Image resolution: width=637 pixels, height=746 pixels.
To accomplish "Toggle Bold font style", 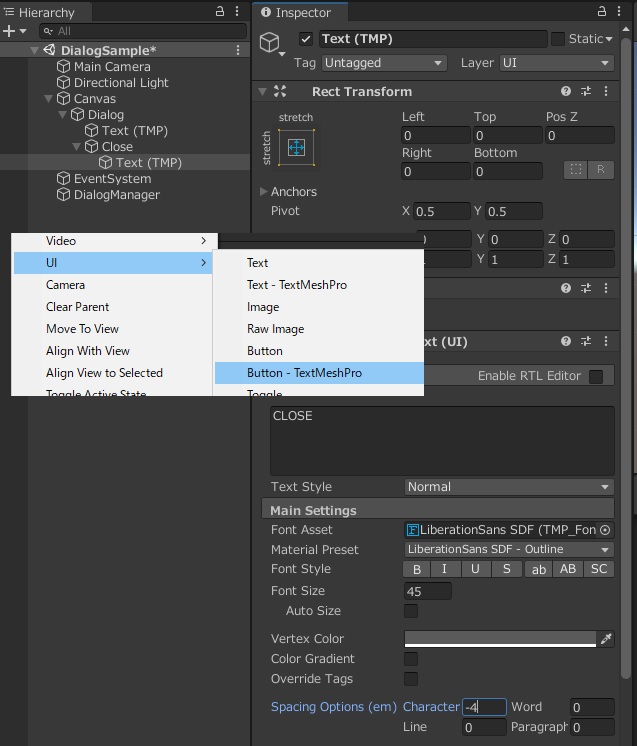I will (x=417, y=569).
